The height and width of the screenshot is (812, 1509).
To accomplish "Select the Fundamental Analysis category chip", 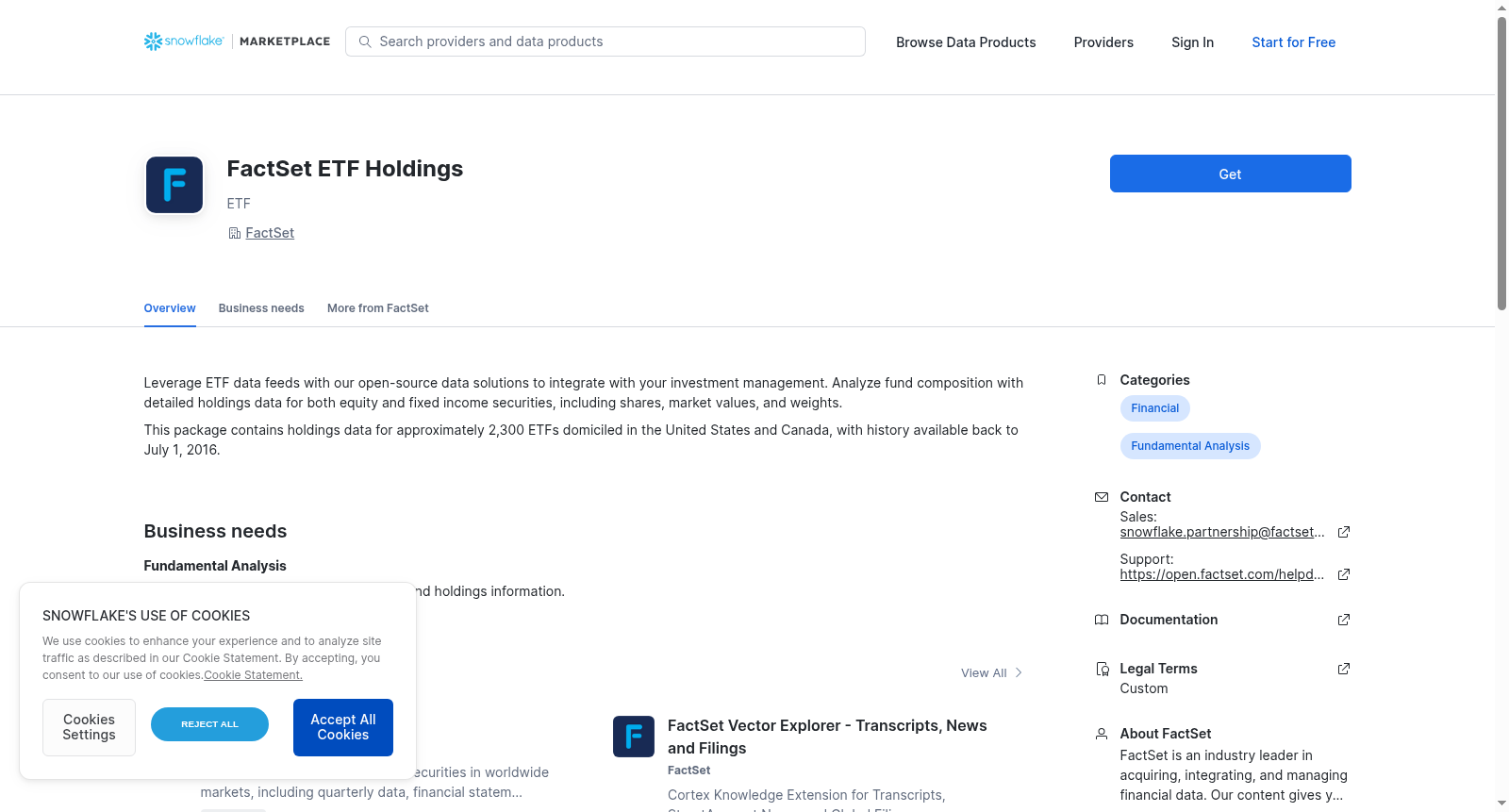I will pyautogui.click(x=1190, y=446).
